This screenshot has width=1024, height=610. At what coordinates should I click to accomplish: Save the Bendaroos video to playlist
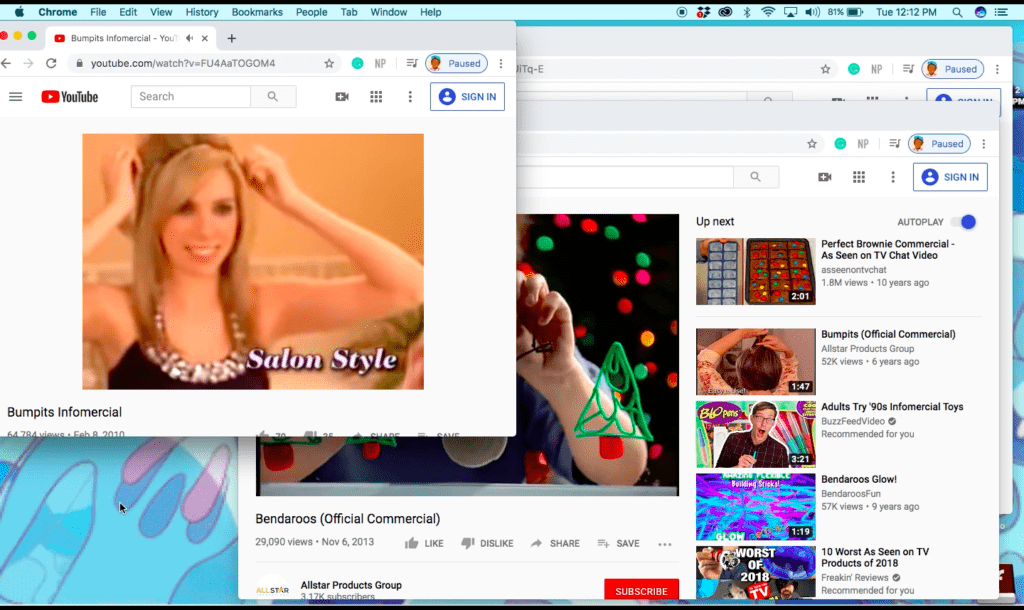point(618,543)
